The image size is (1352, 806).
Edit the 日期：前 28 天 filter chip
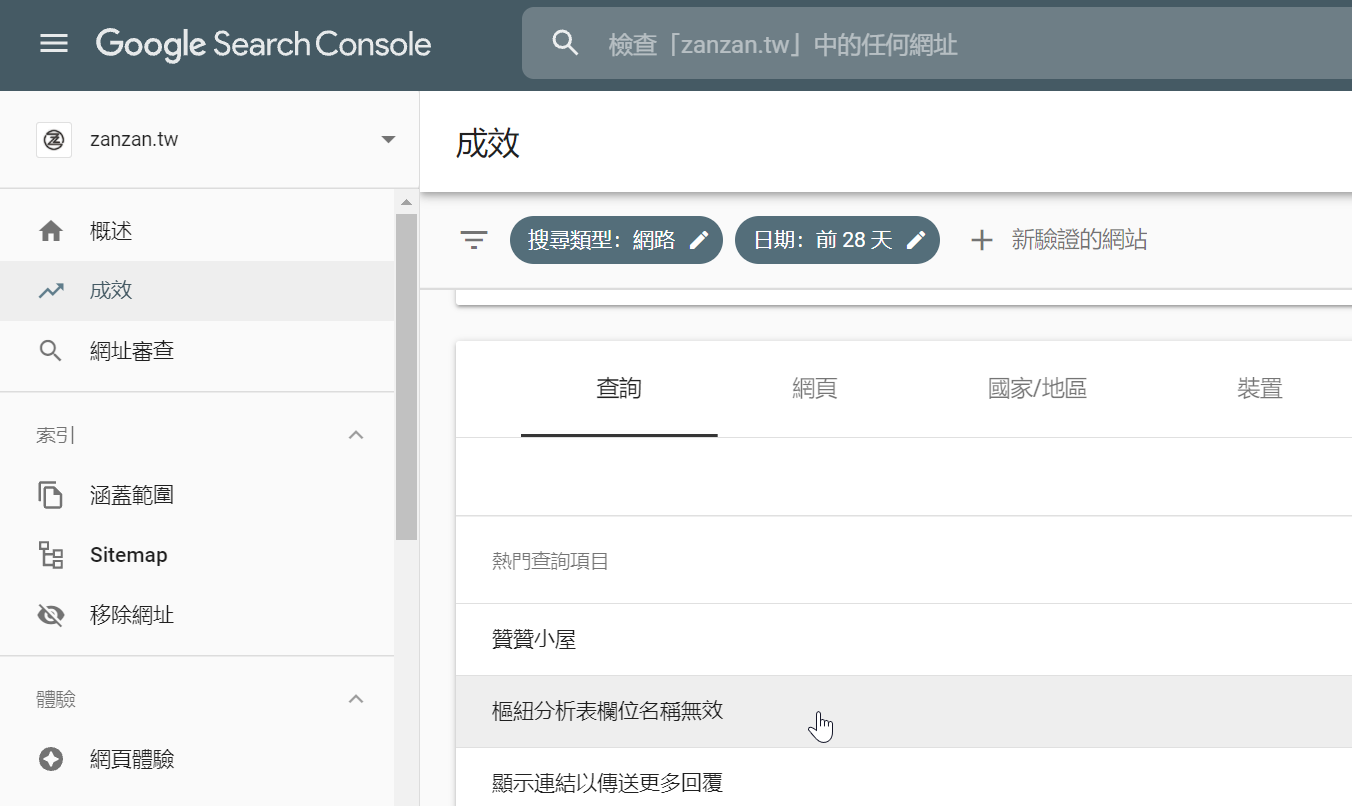point(837,240)
